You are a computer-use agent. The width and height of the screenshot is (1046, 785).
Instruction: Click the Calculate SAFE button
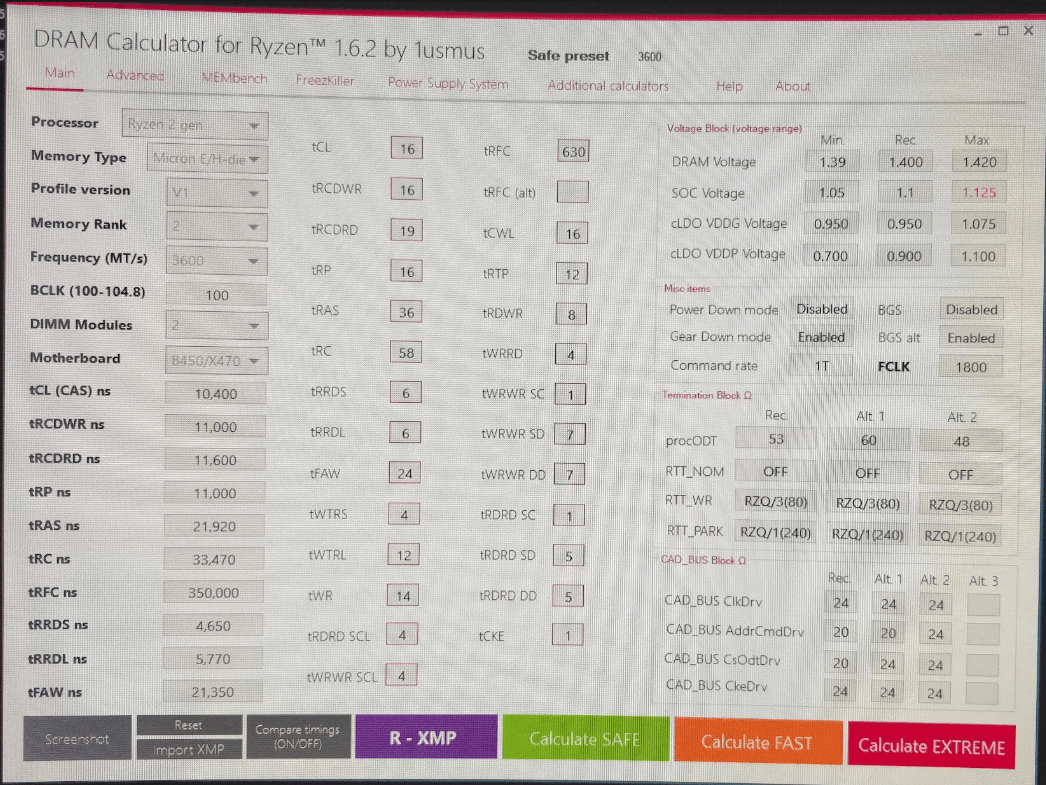pyautogui.click(x=585, y=738)
